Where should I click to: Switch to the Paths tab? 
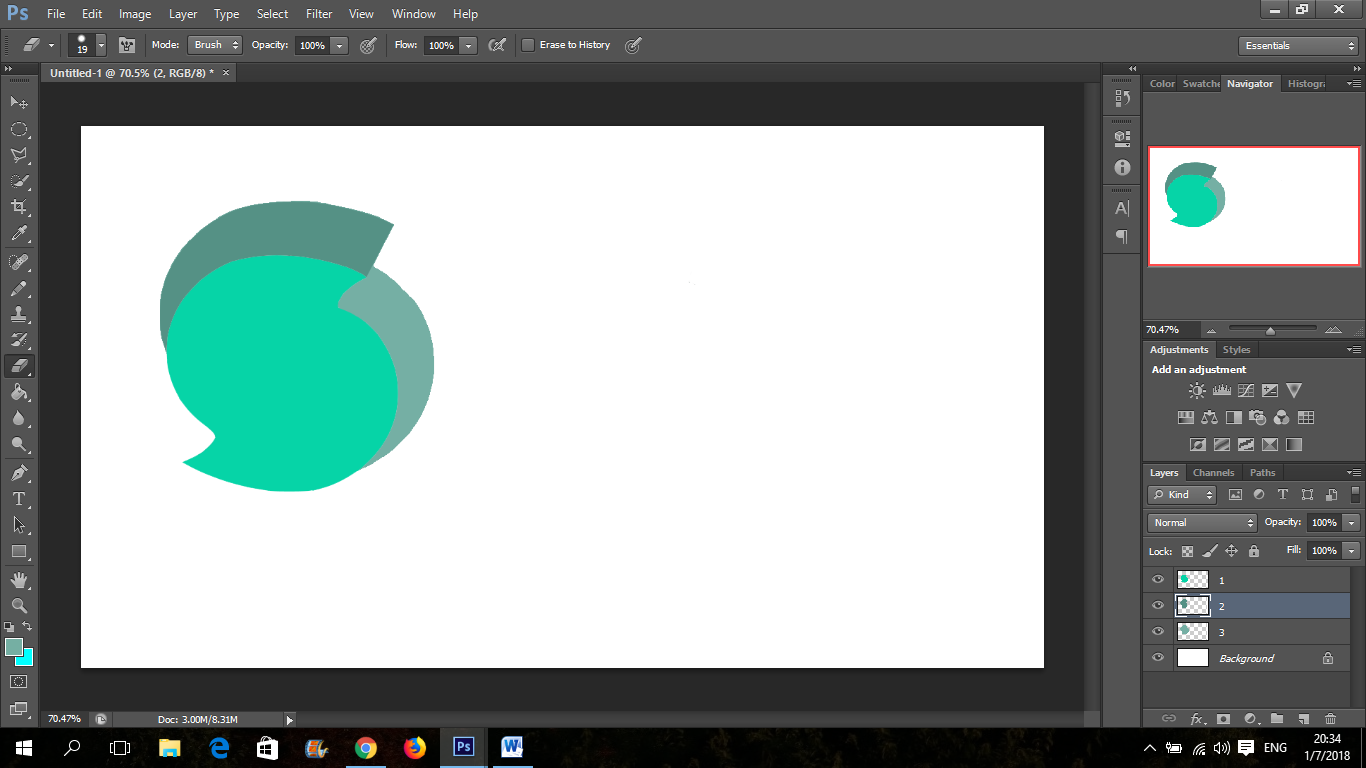pyautogui.click(x=1263, y=473)
